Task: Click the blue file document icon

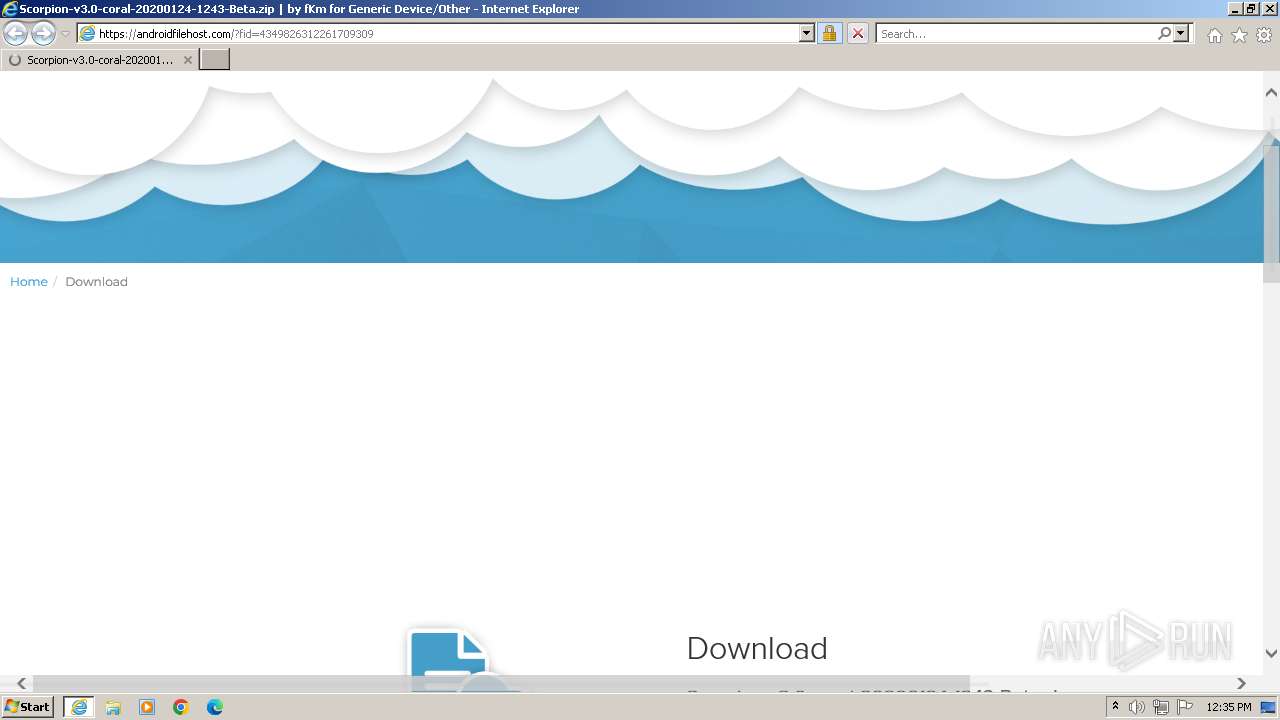Action: click(460, 660)
